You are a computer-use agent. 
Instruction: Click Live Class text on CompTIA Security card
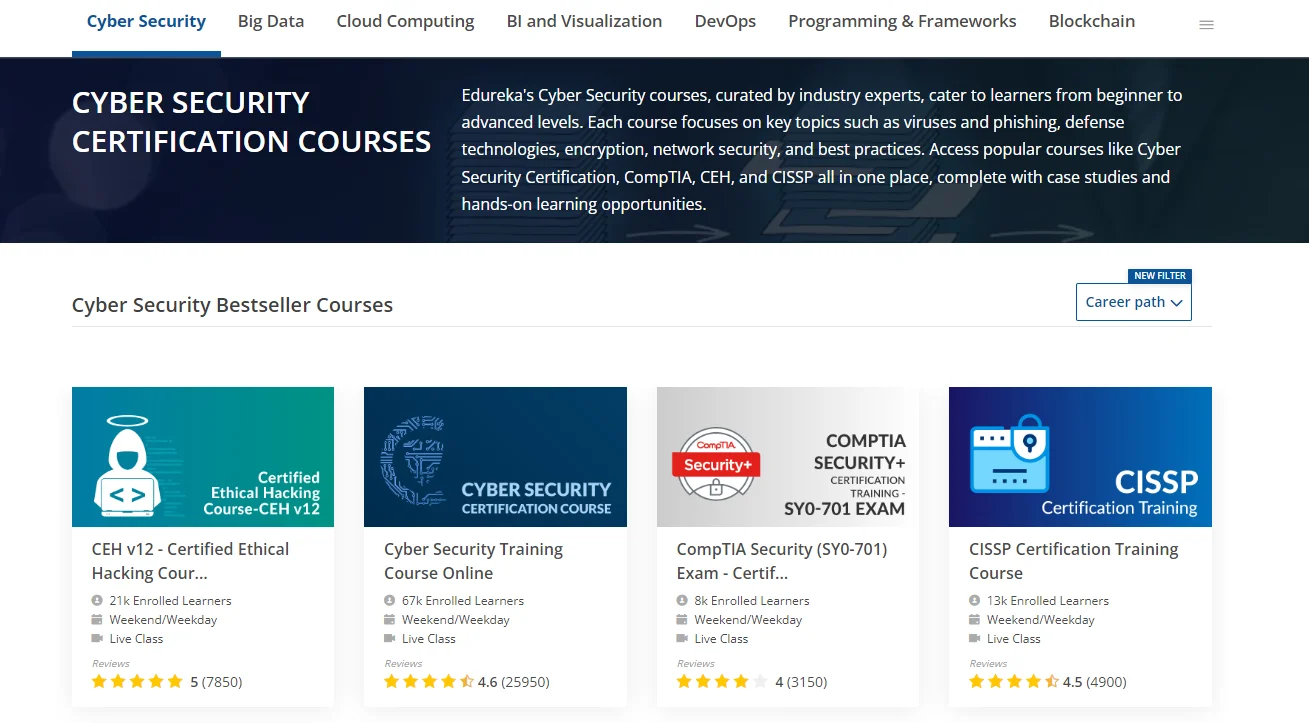click(721, 639)
